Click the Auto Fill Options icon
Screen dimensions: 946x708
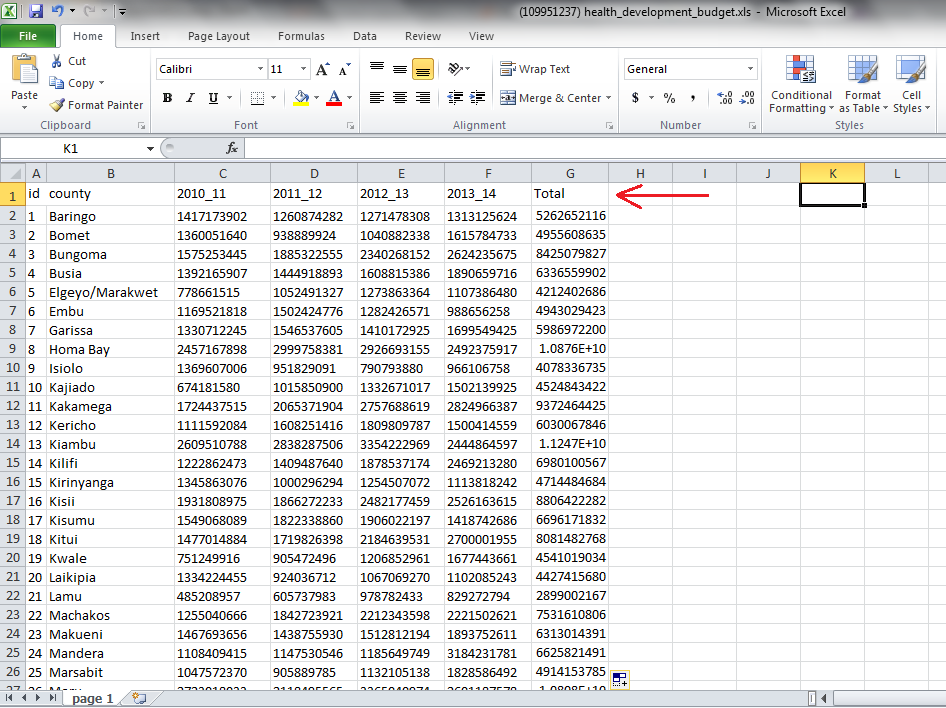[620, 680]
